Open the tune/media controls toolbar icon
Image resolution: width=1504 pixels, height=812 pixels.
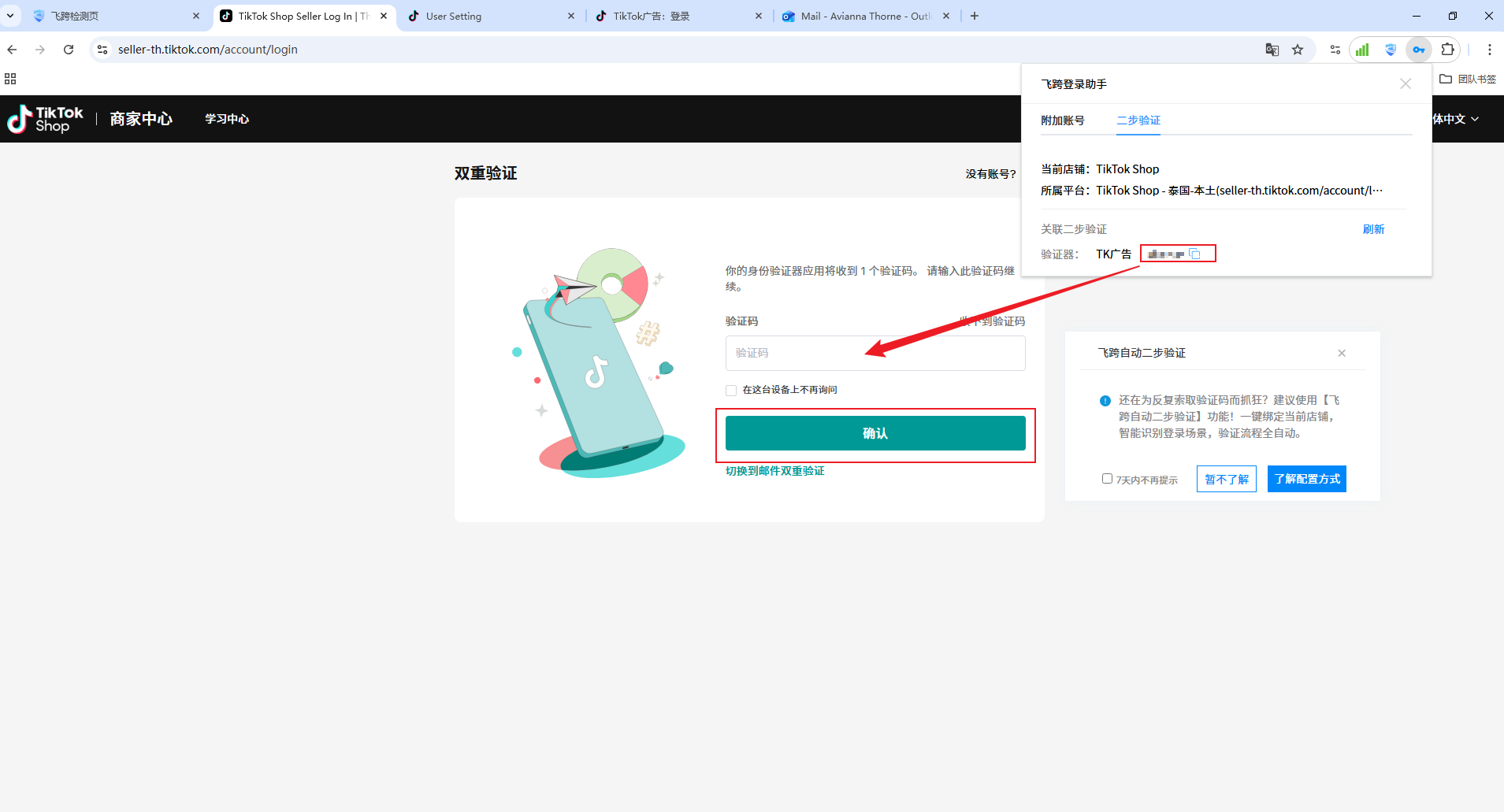[1335, 50]
